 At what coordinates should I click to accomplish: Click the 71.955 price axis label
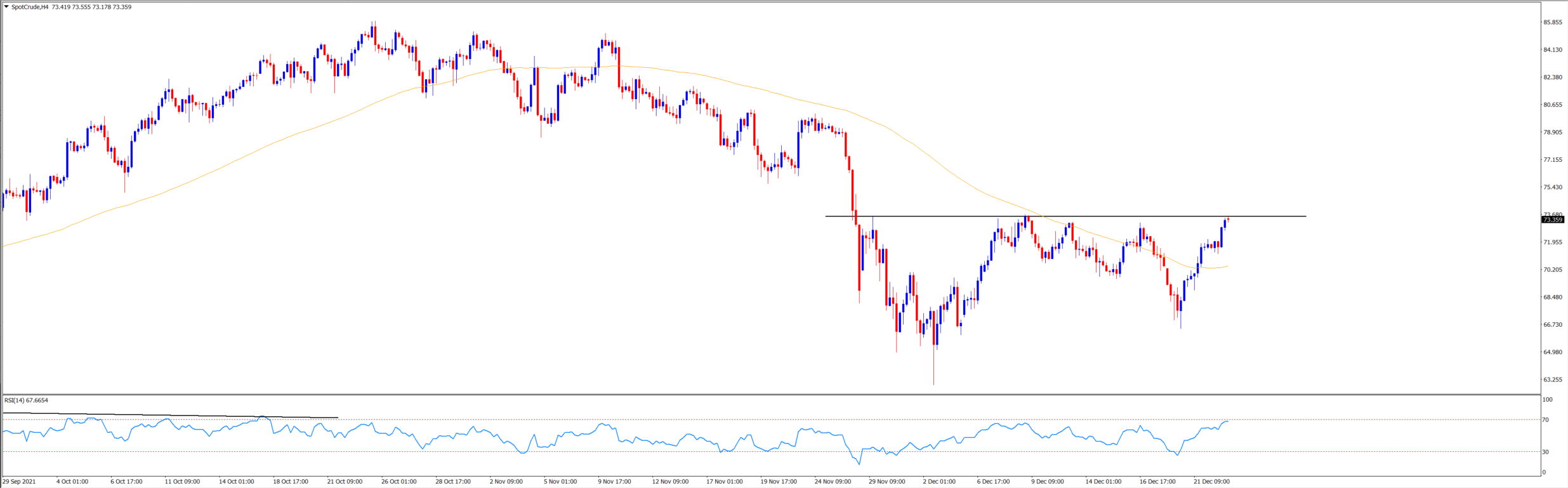1552,242
